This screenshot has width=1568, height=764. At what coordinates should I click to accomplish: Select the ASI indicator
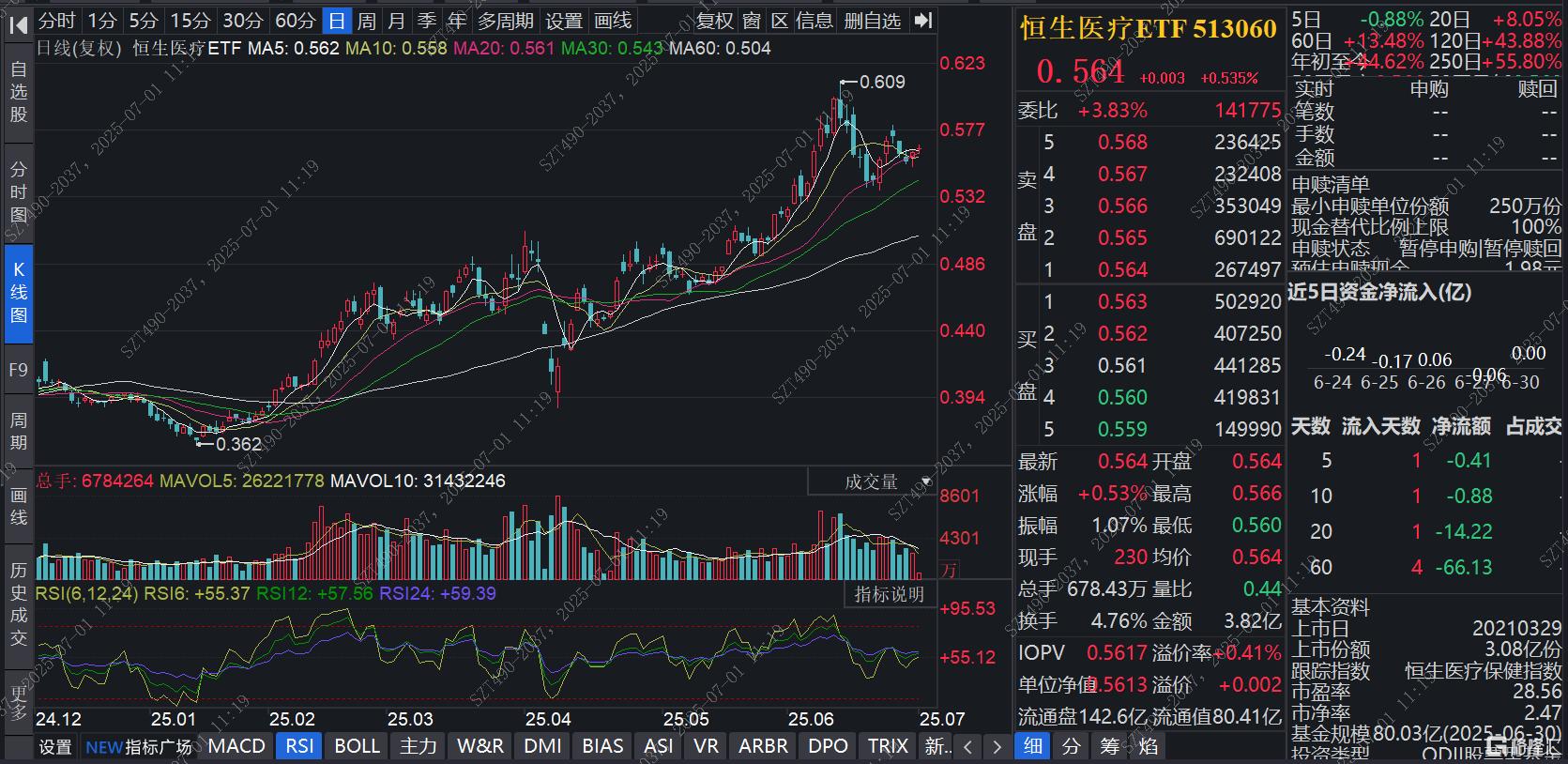click(x=659, y=747)
